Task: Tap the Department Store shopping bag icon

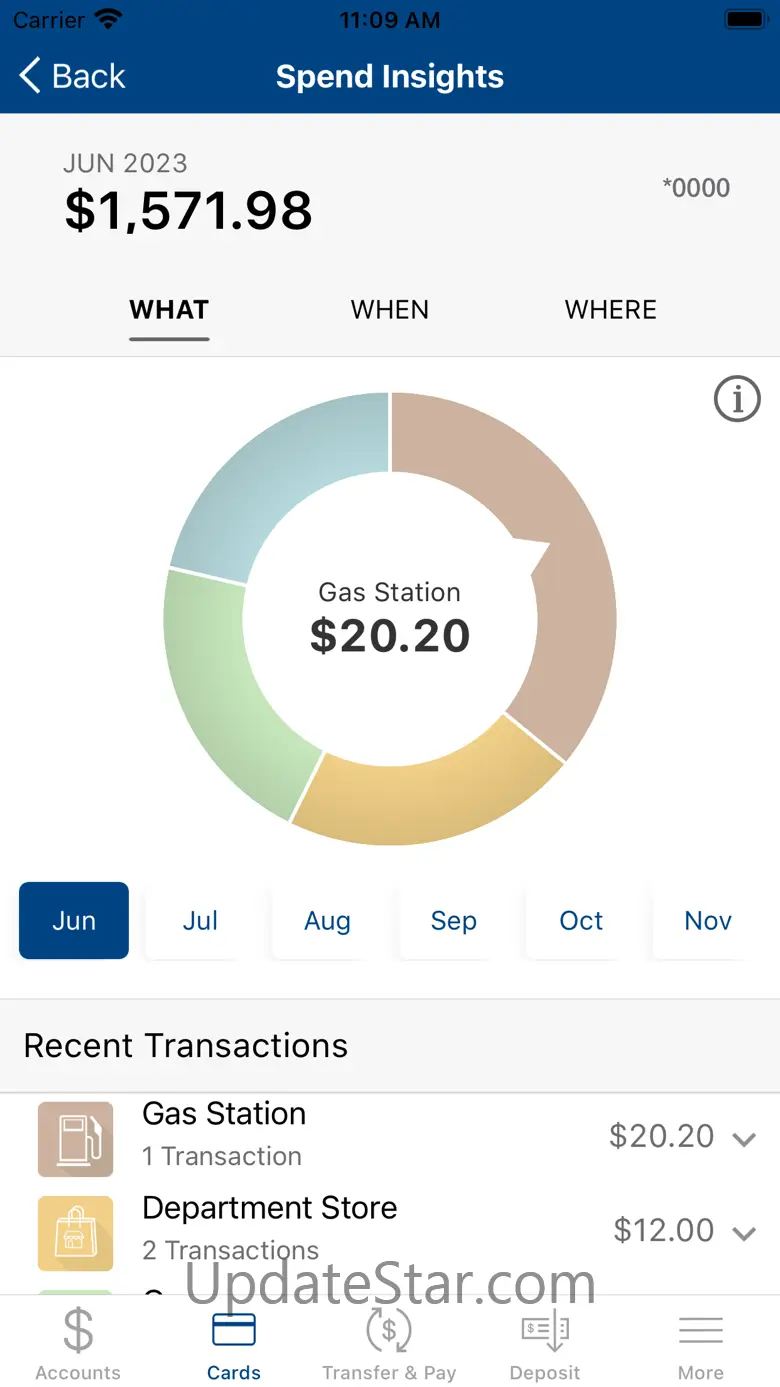Action: [76, 1233]
